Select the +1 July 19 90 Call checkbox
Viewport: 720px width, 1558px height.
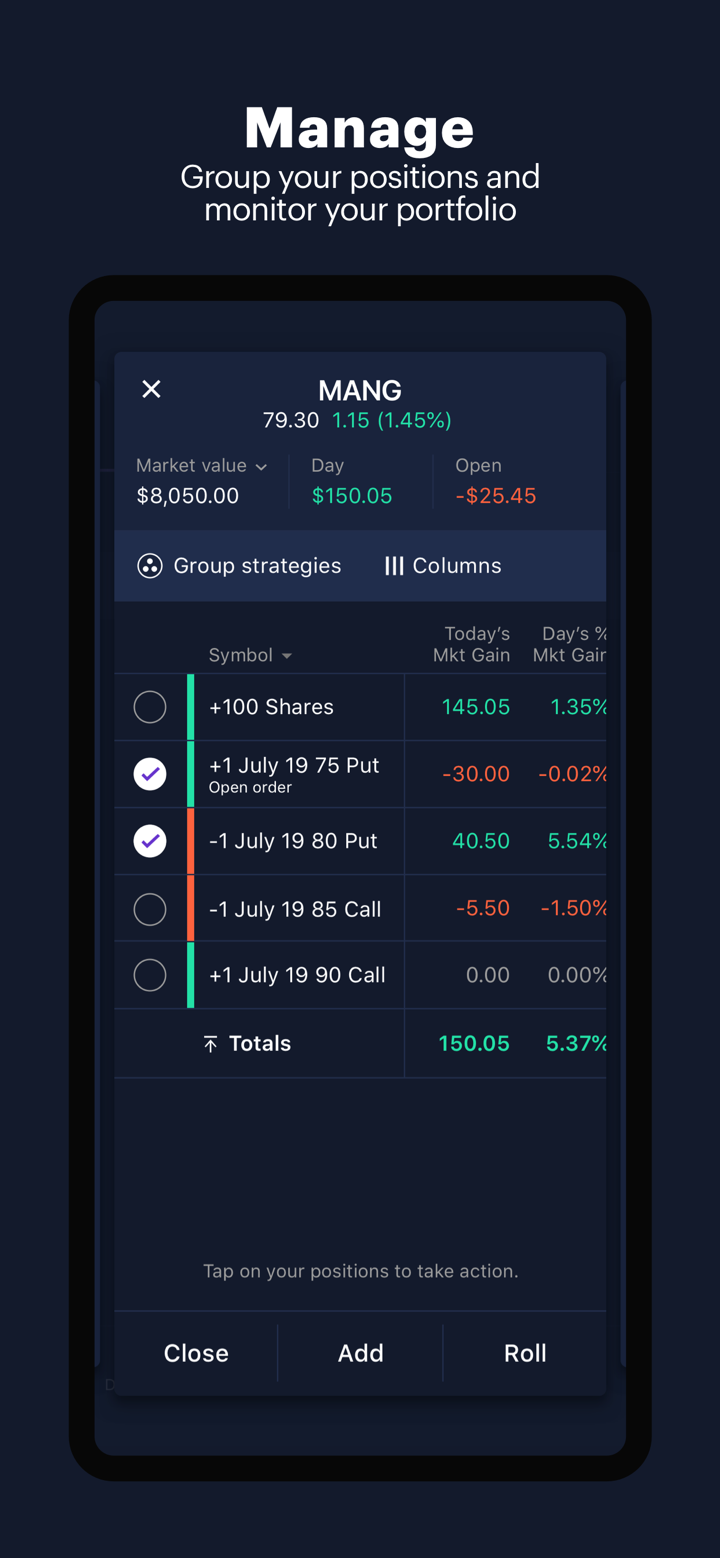(150, 975)
